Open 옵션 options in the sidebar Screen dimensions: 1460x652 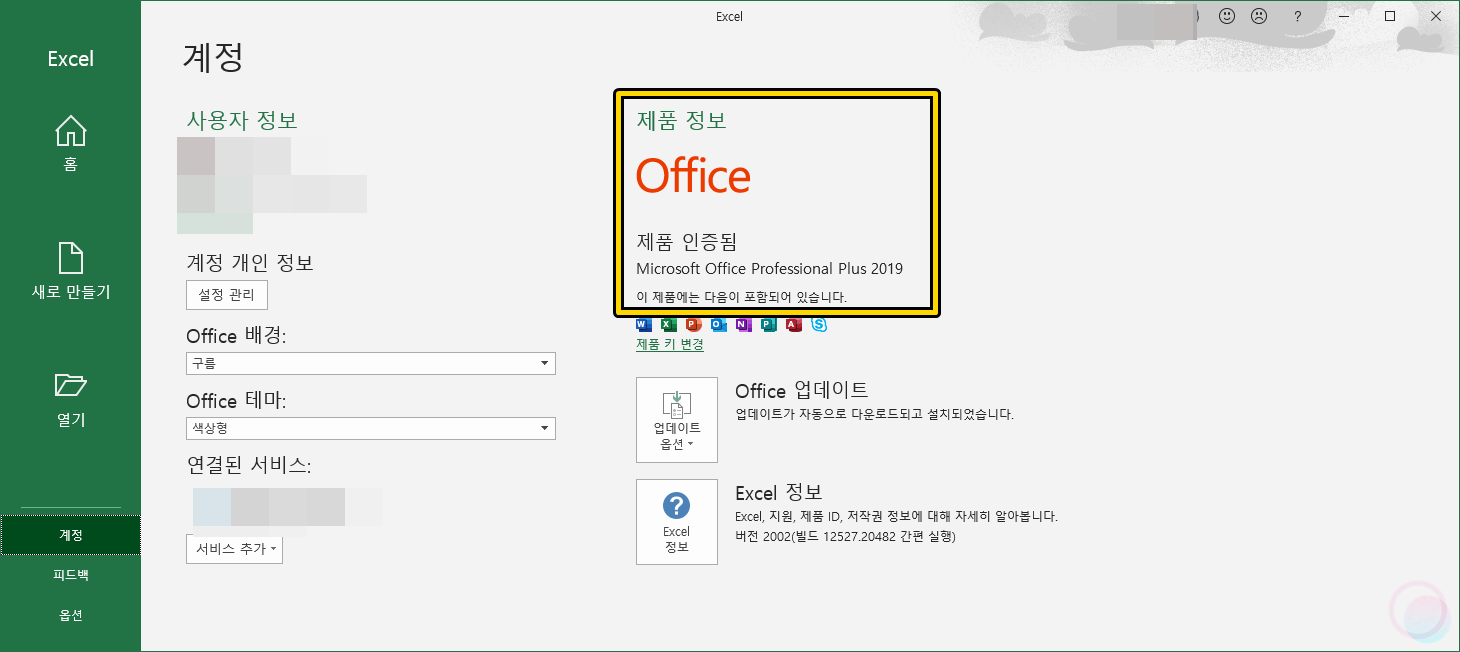[x=70, y=615]
